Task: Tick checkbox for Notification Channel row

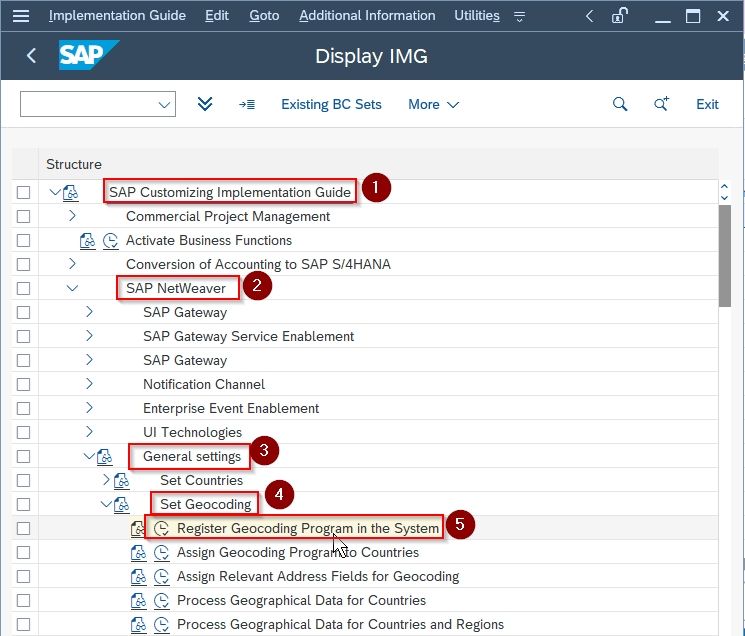Action: pyautogui.click(x=23, y=384)
